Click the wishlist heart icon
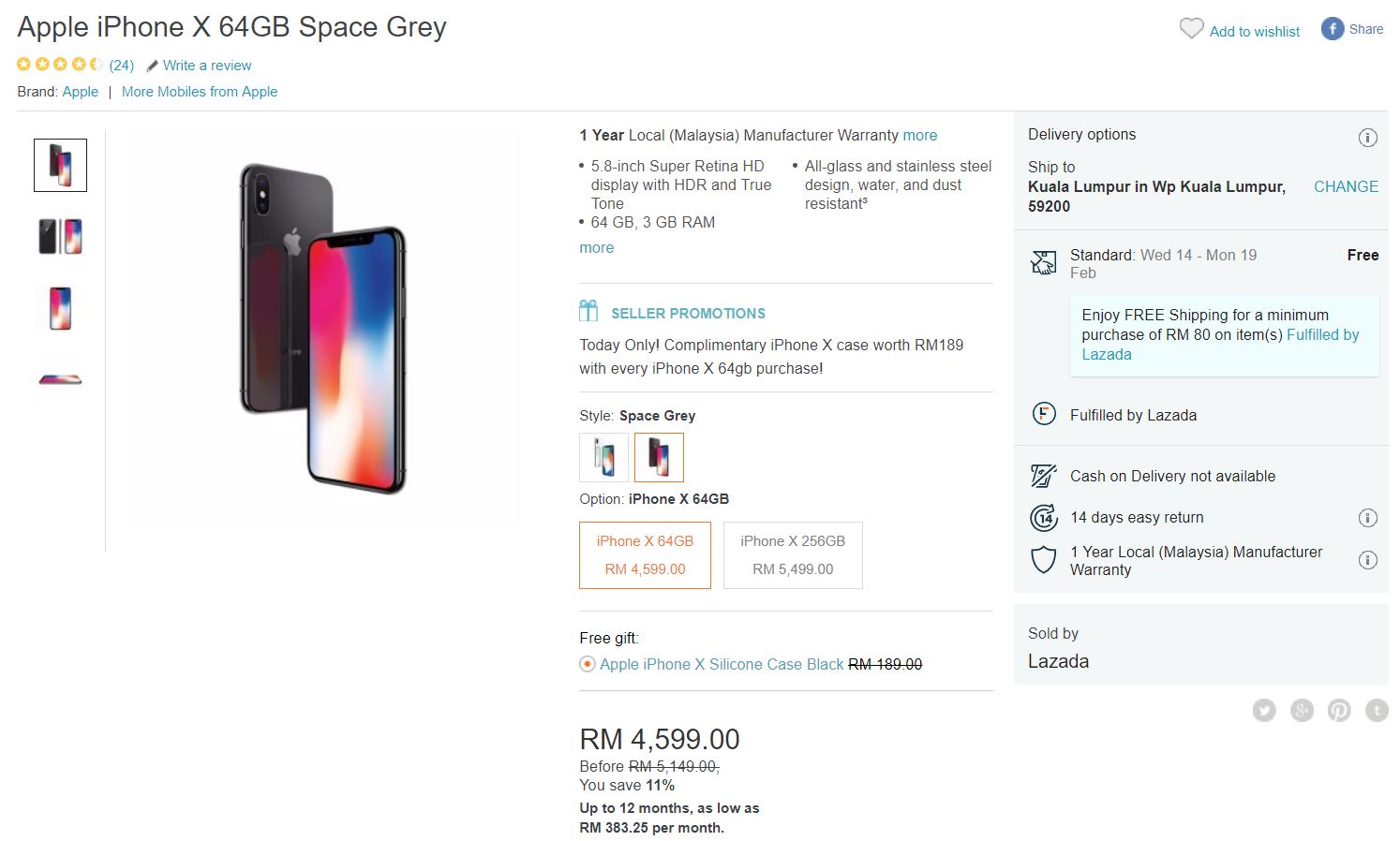This screenshot has width=1400, height=841. coord(1191,29)
